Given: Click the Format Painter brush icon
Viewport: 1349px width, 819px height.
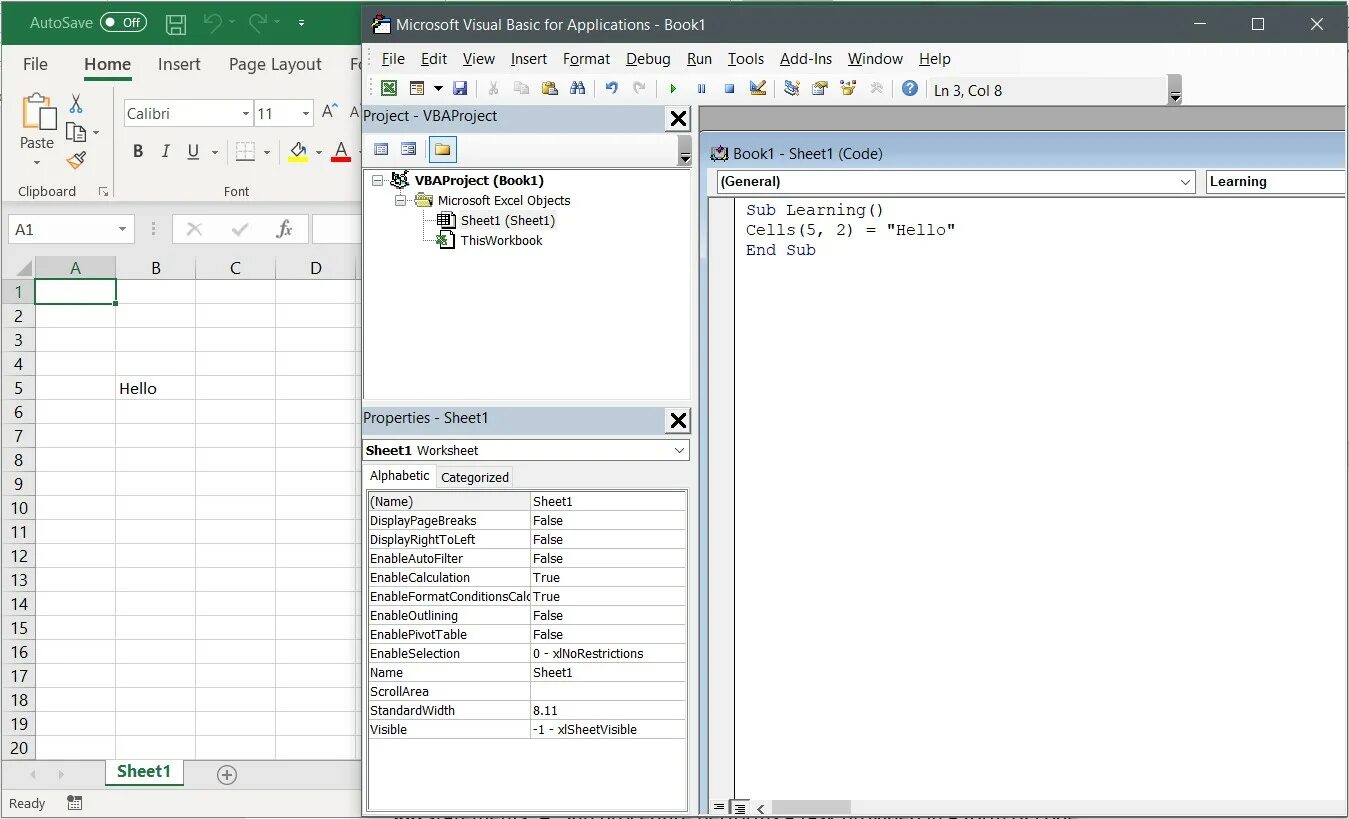Looking at the screenshot, I should click(77, 160).
